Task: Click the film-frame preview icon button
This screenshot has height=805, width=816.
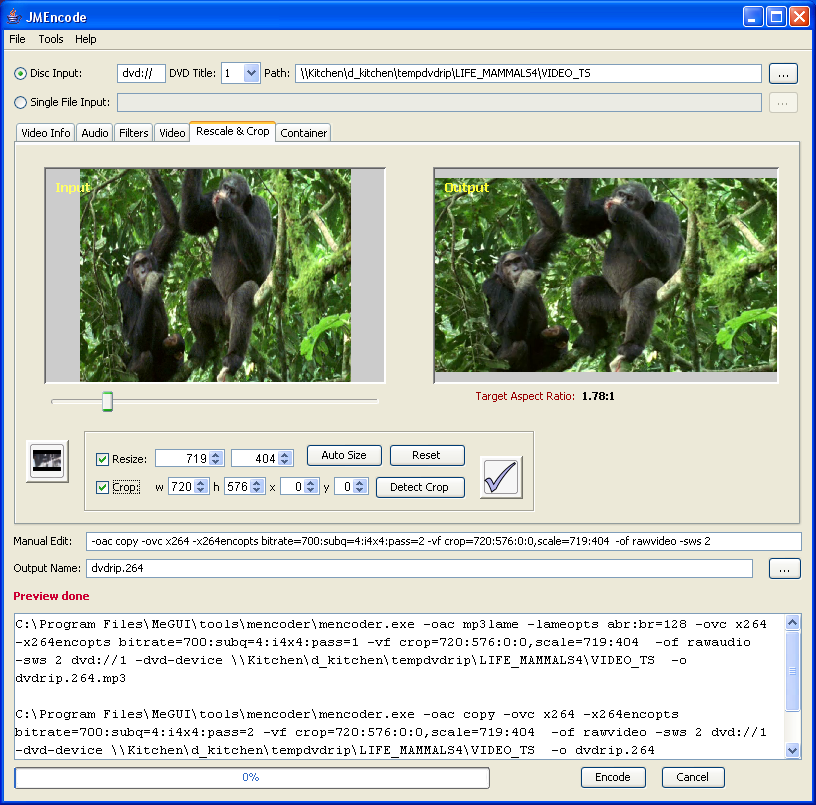Action: point(47,461)
